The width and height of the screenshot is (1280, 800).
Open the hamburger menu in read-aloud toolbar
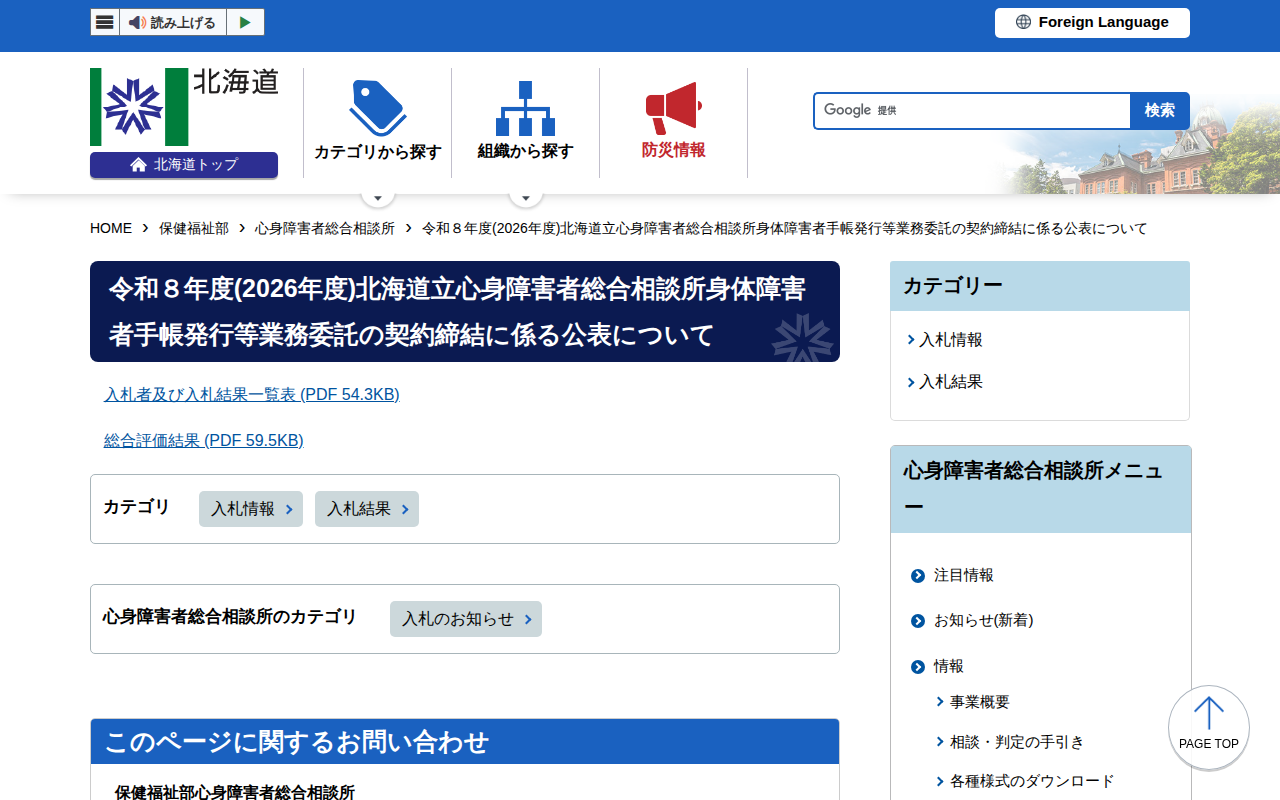tap(105, 22)
